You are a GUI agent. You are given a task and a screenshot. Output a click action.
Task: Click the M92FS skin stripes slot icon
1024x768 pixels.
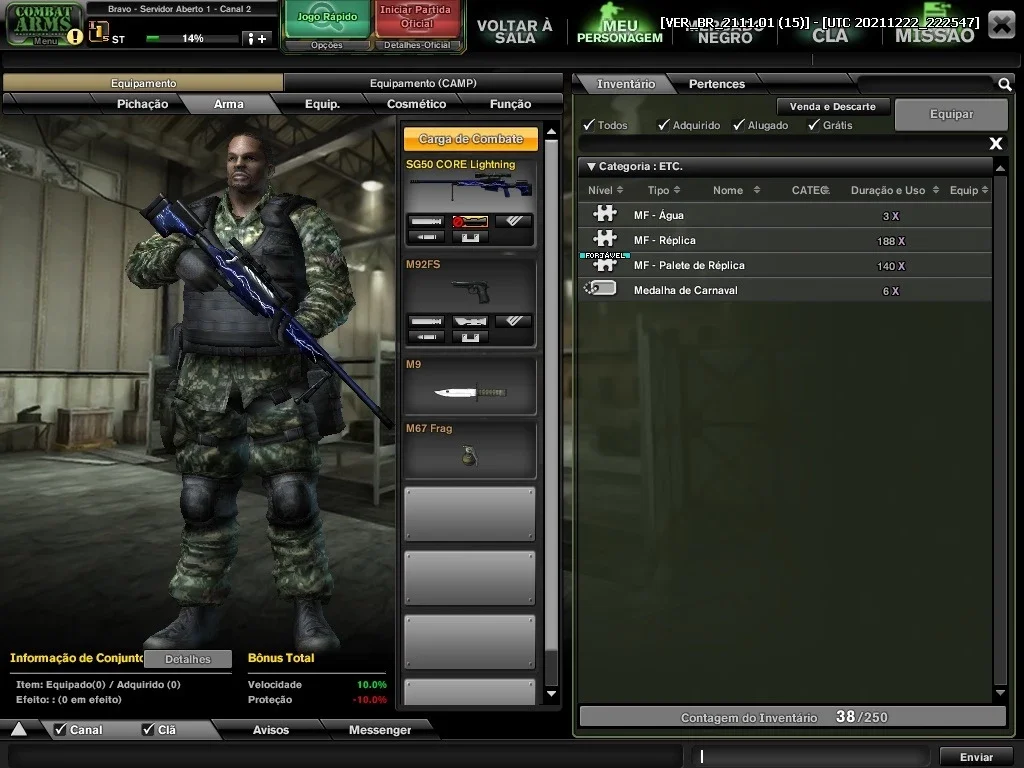tap(513, 321)
